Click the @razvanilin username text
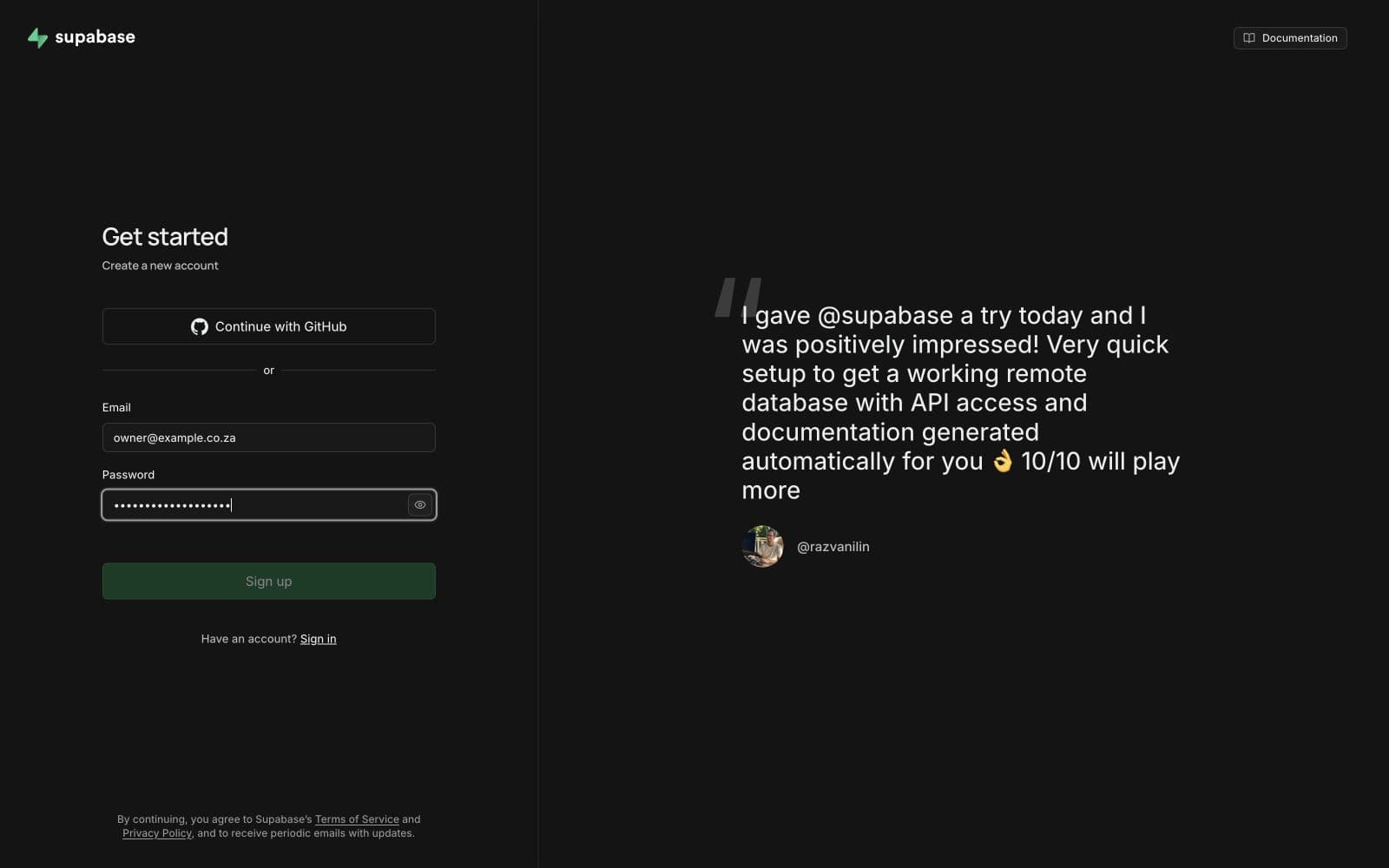Viewport: 1389px width, 868px height. pos(833,547)
